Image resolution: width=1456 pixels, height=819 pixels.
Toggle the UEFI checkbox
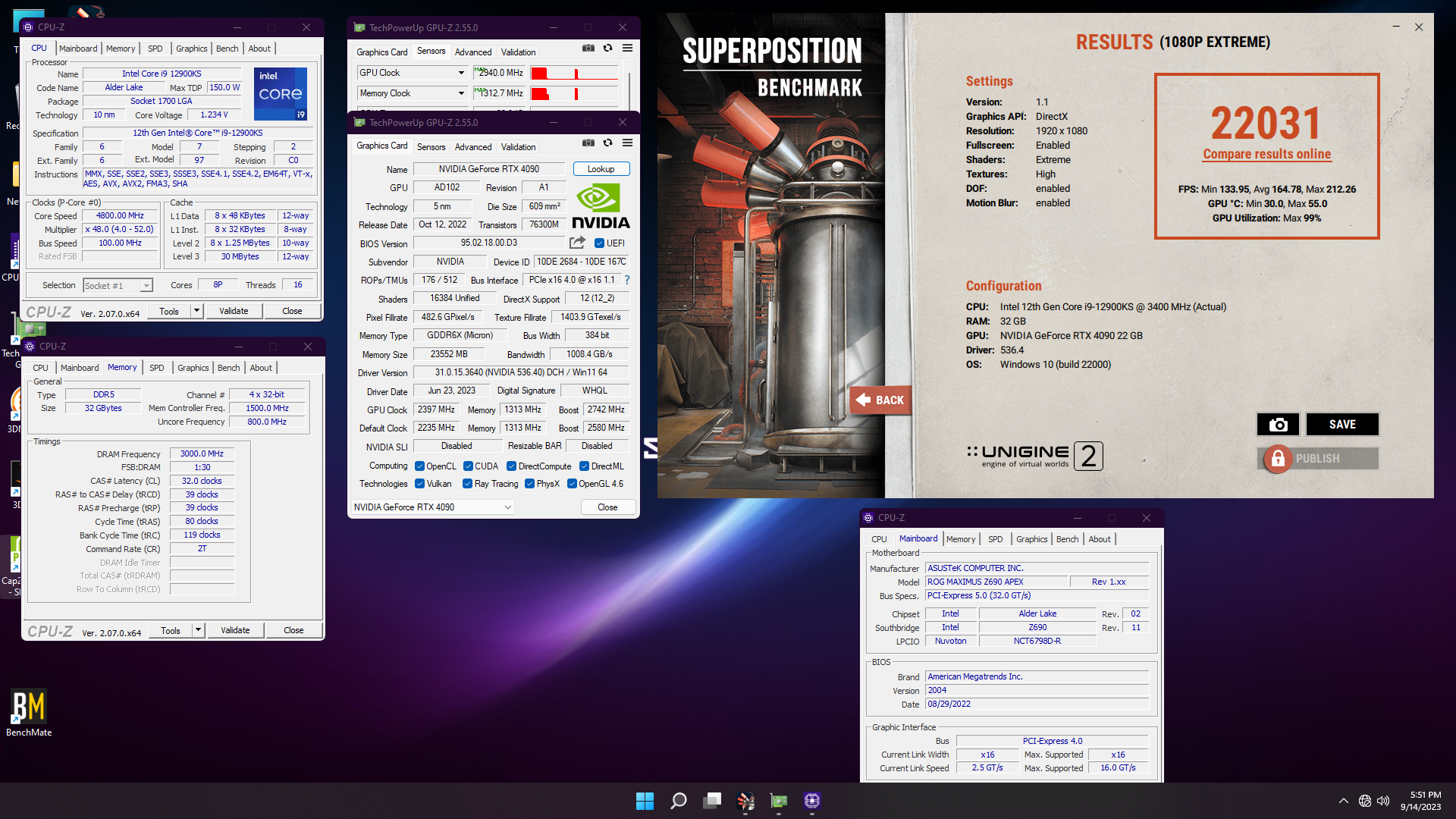599,243
